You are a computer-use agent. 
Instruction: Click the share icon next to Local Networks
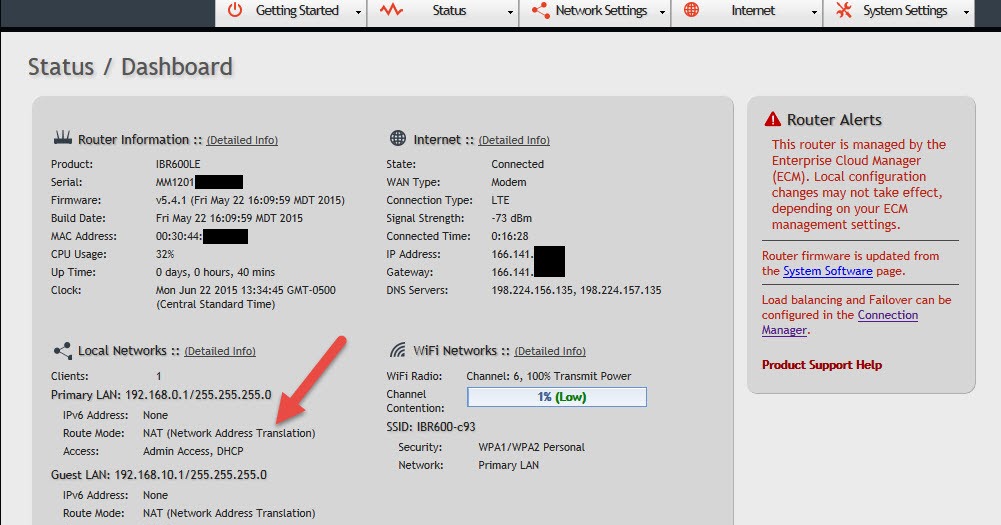[x=63, y=350]
